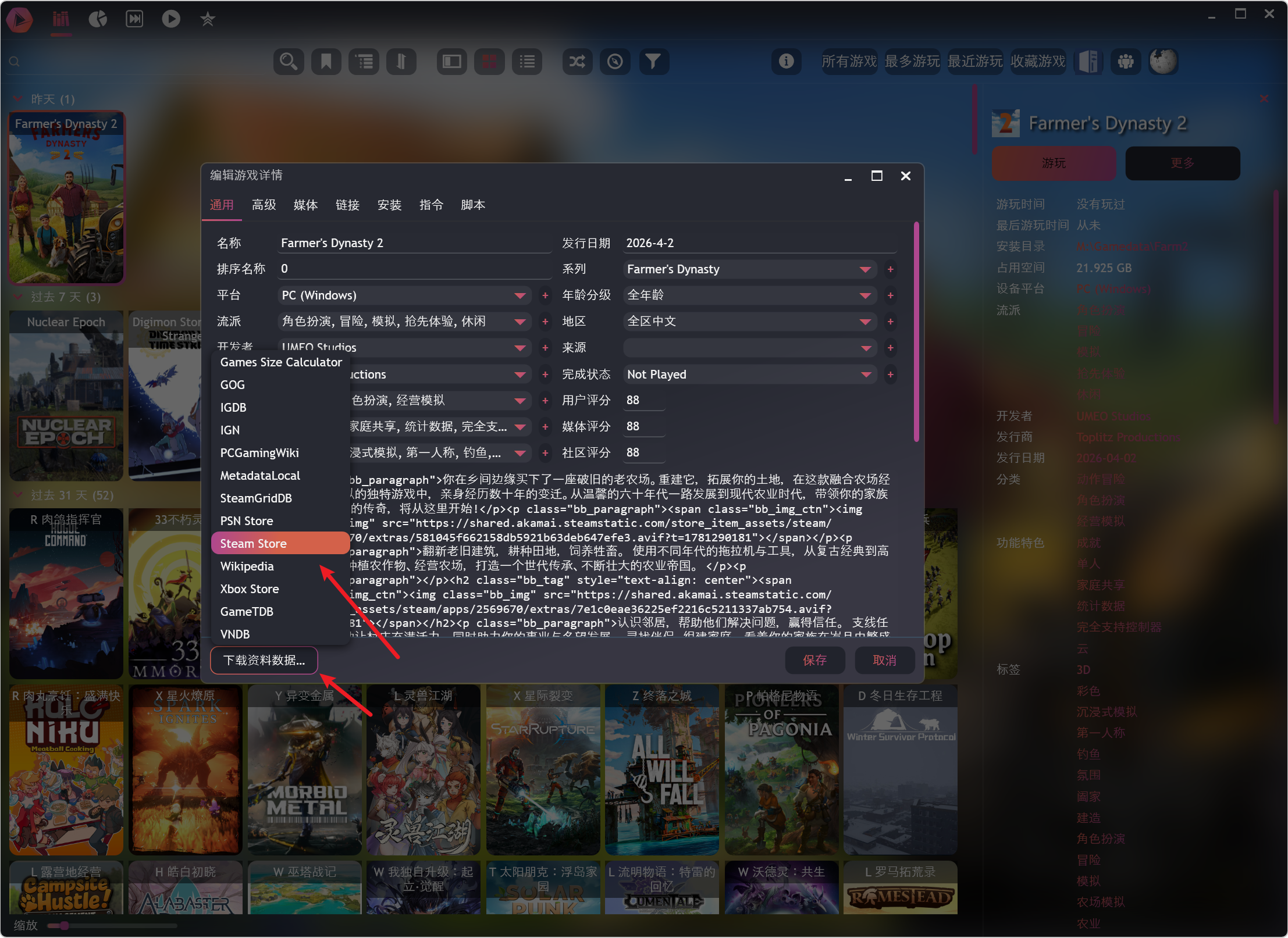The image size is (1288, 938).
Task: Click the 缩放 zoom slider
Action: pyautogui.click(x=112, y=926)
